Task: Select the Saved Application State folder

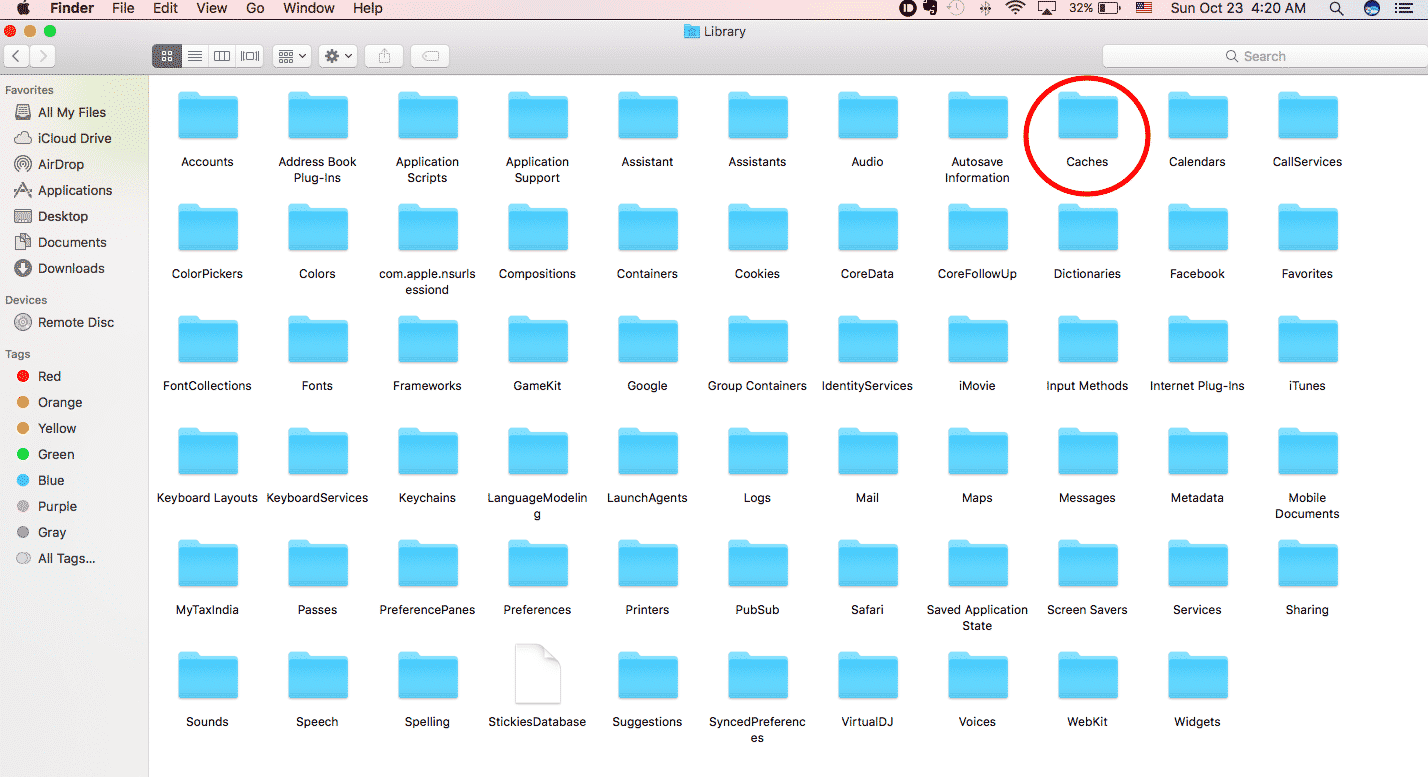Action: pyautogui.click(x=977, y=564)
